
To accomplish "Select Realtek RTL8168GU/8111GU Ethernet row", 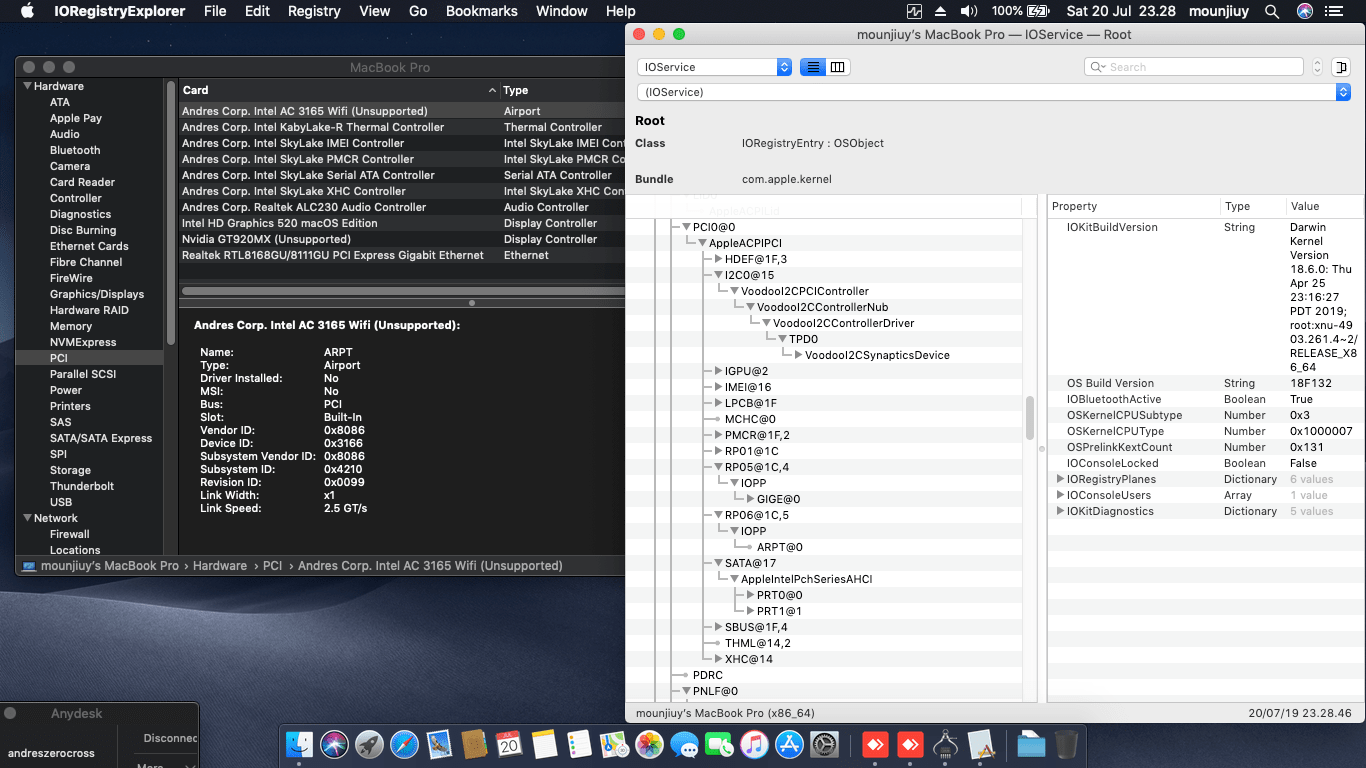I will pyautogui.click(x=402, y=255).
